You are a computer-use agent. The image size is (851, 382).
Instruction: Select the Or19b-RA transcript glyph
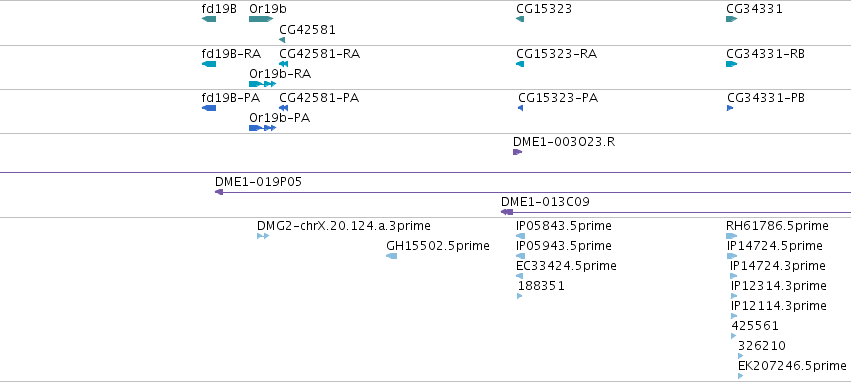(x=263, y=84)
